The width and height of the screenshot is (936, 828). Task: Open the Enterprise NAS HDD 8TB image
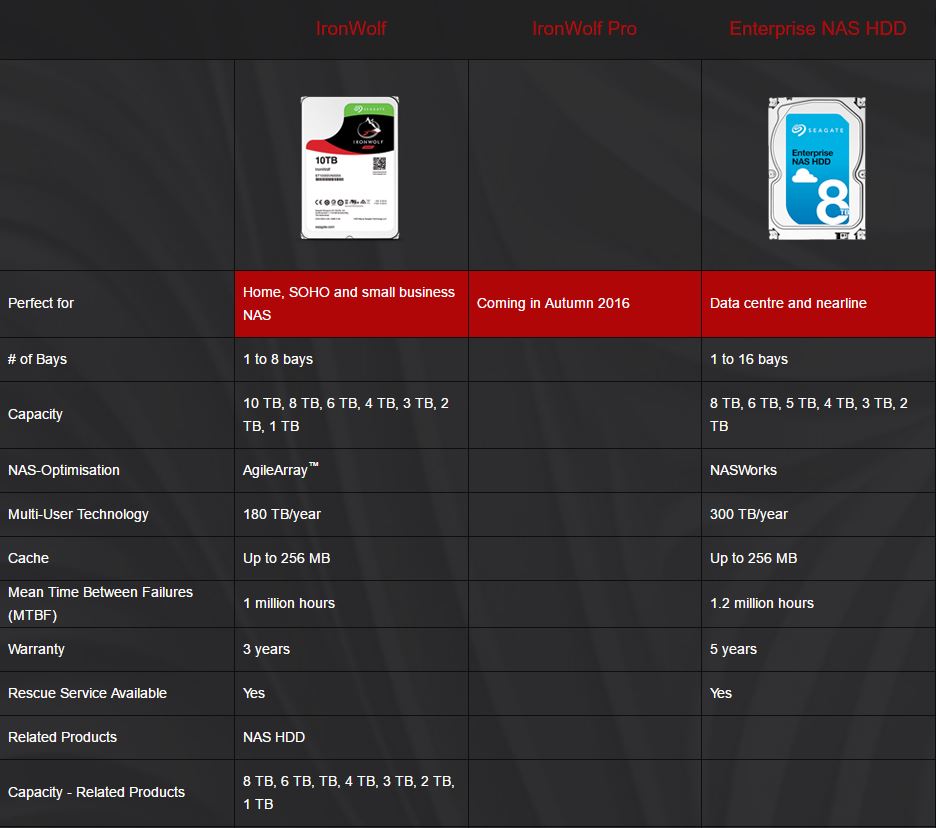(817, 168)
